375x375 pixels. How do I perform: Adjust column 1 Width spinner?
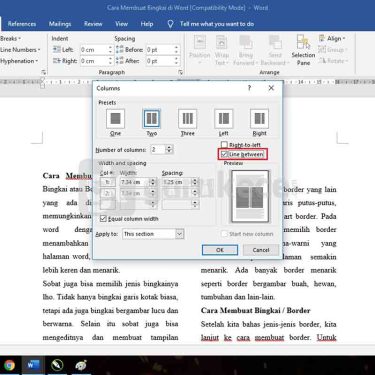(153, 182)
